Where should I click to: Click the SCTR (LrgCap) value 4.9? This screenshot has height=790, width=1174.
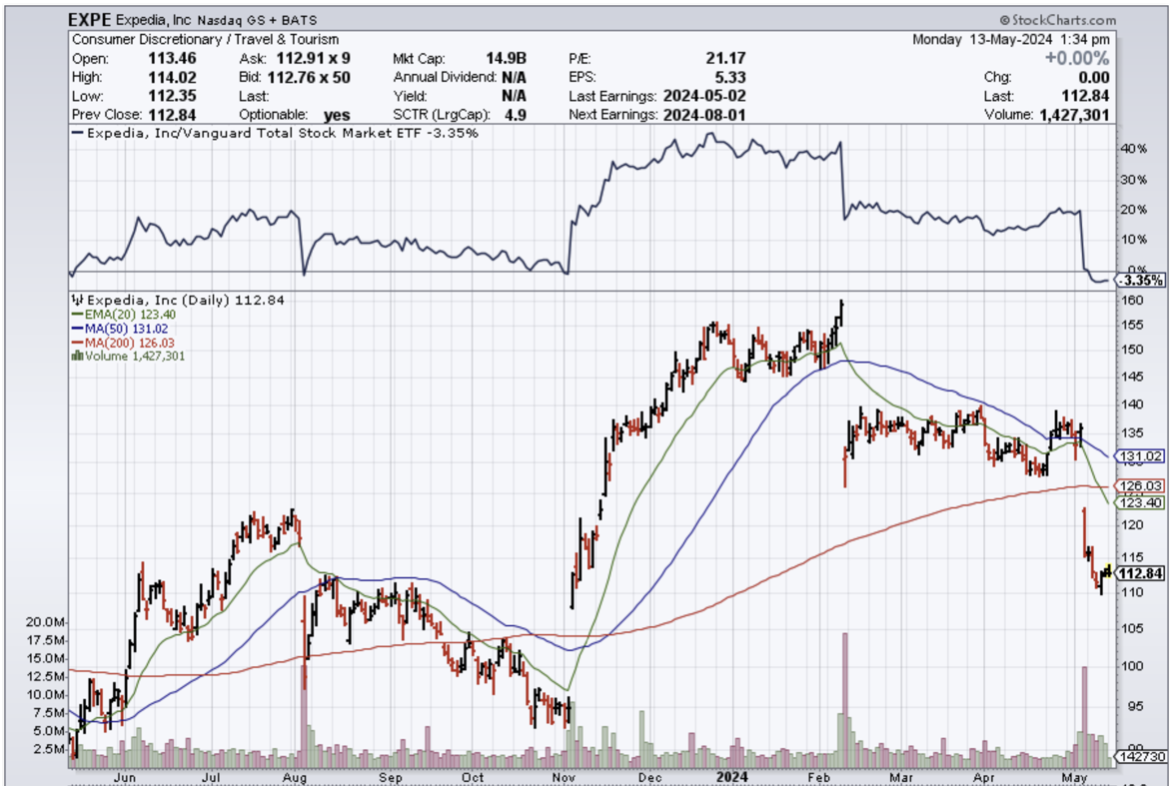pos(515,115)
